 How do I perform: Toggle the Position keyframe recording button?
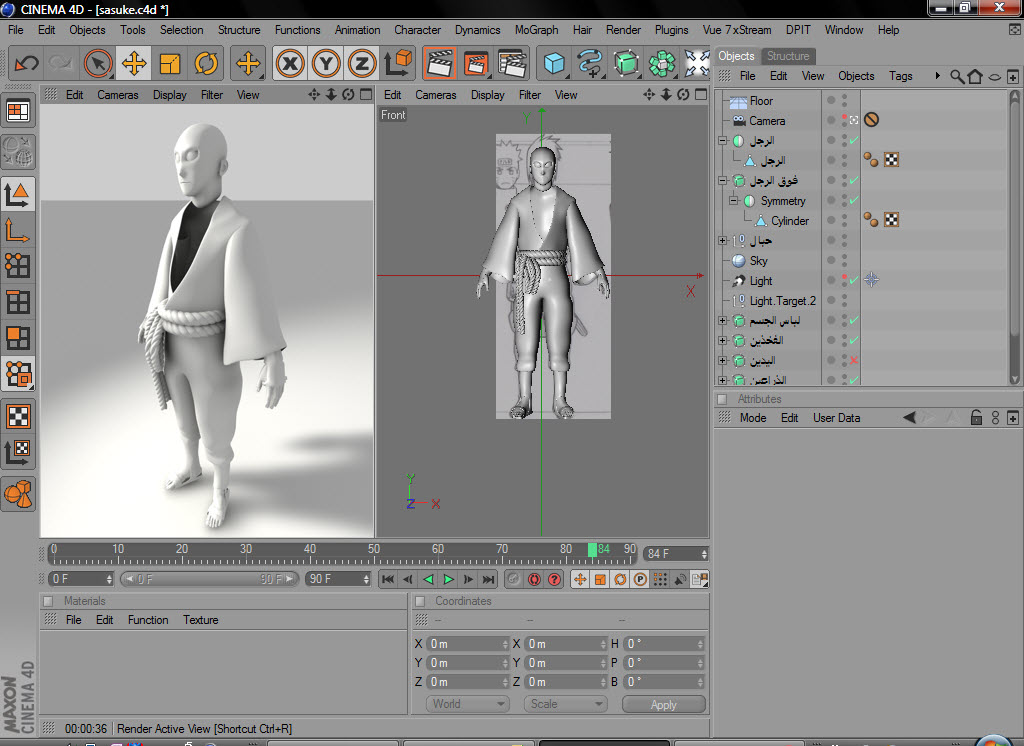(x=579, y=579)
